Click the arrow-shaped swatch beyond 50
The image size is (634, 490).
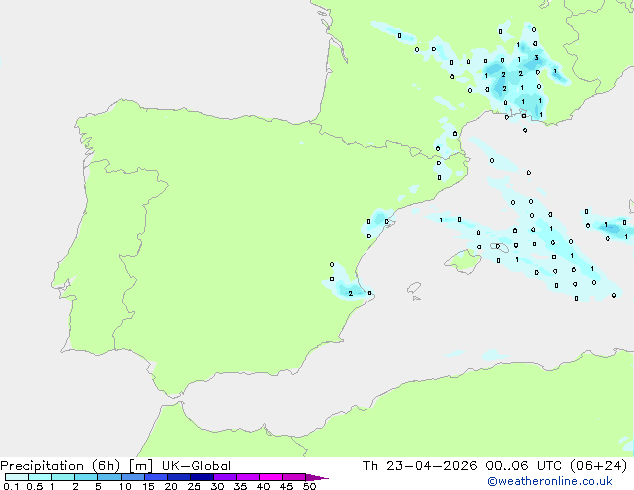coord(317,477)
